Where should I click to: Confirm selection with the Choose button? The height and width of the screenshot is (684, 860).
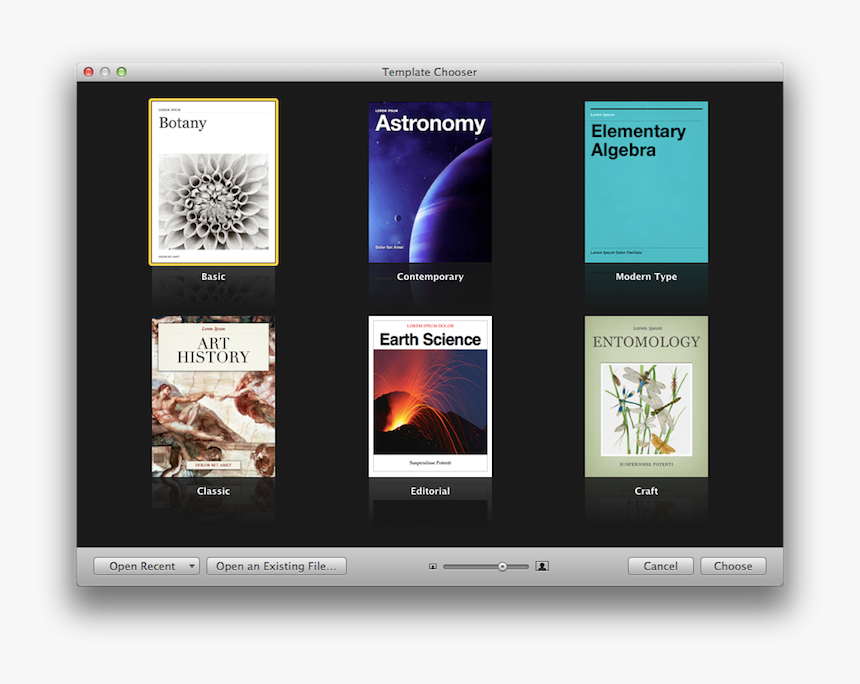pyautogui.click(x=733, y=566)
